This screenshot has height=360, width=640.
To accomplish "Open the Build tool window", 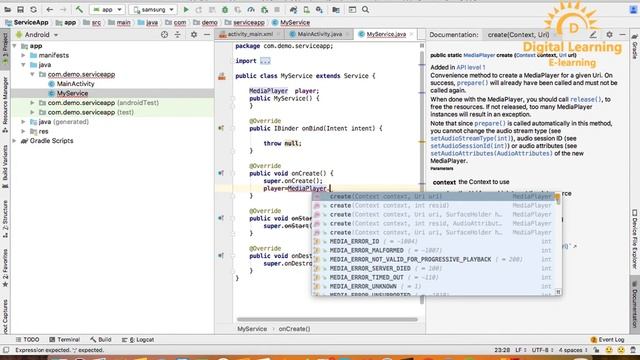I will tap(101, 340).
